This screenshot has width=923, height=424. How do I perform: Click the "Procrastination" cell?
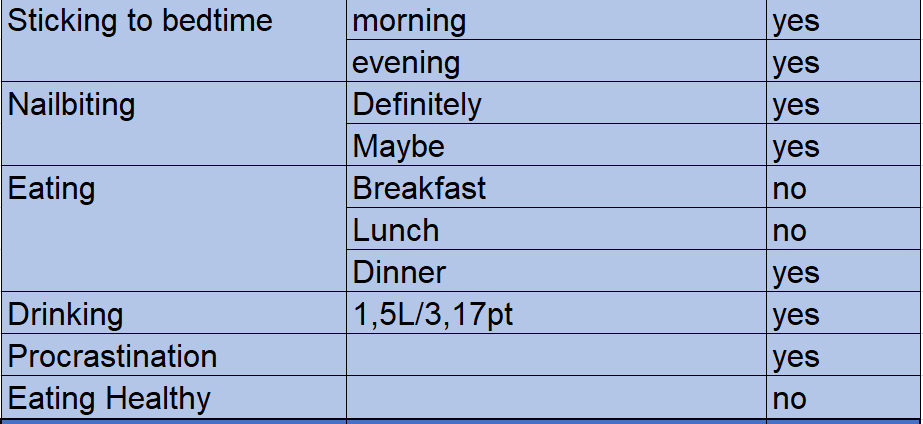pyautogui.click(x=112, y=357)
